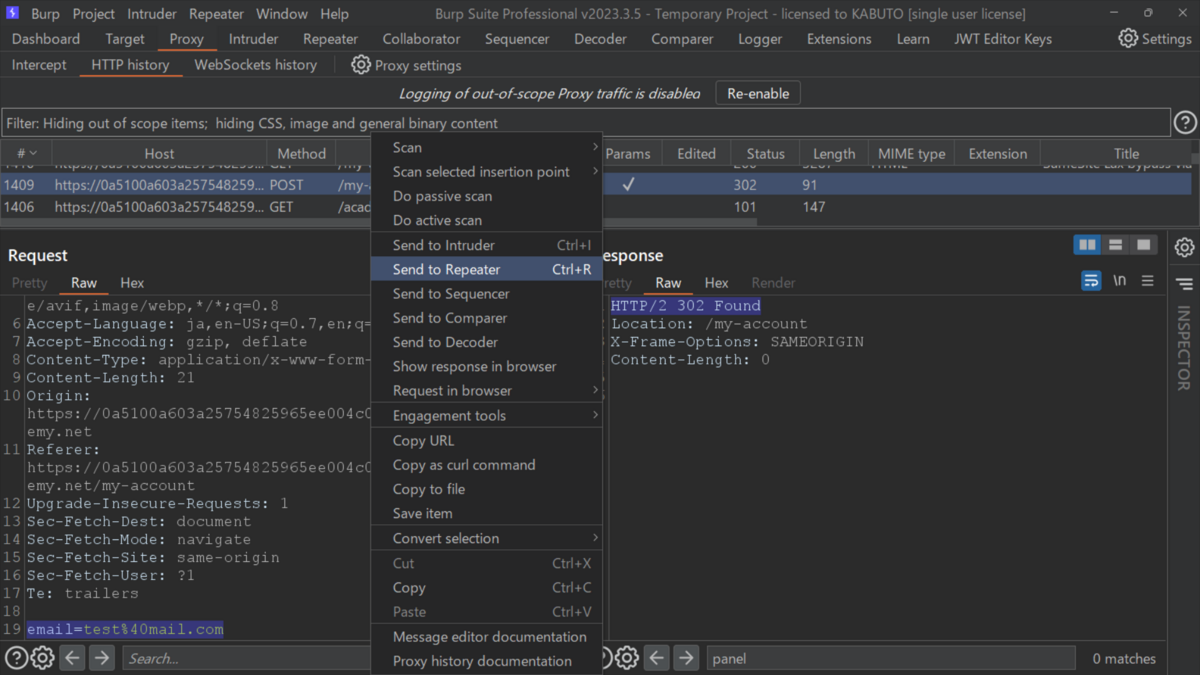Click the Burp Suite logo icon
Image resolution: width=1200 pixels, height=675 pixels.
13,14
